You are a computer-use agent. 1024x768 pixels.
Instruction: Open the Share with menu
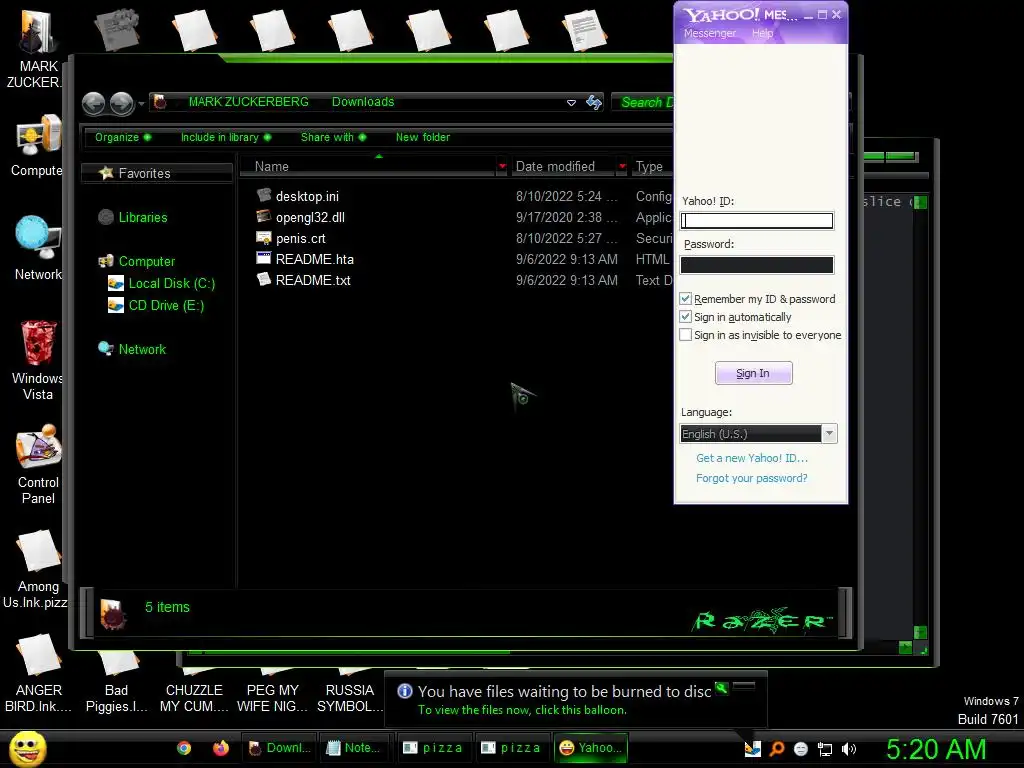pos(333,137)
